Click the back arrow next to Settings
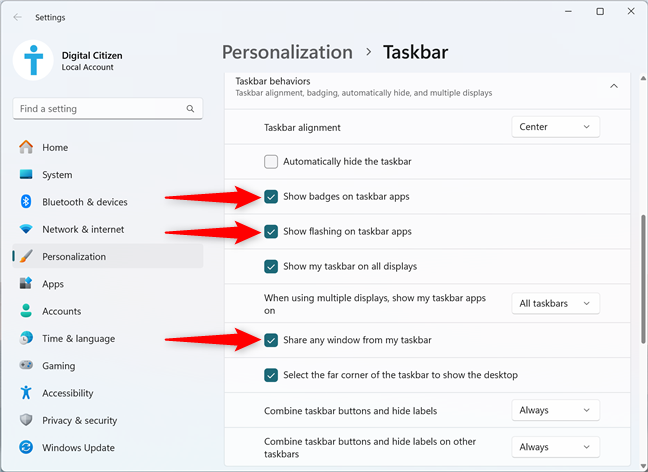Image resolution: width=648 pixels, height=472 pixels. [17, 17]
